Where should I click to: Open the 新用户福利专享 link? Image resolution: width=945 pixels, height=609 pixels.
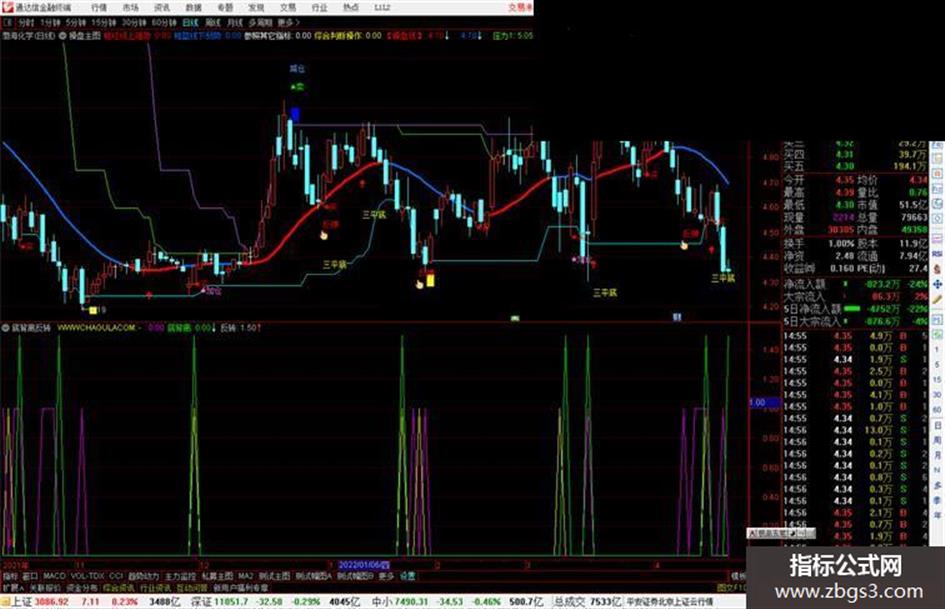click(x=241, y=587)
